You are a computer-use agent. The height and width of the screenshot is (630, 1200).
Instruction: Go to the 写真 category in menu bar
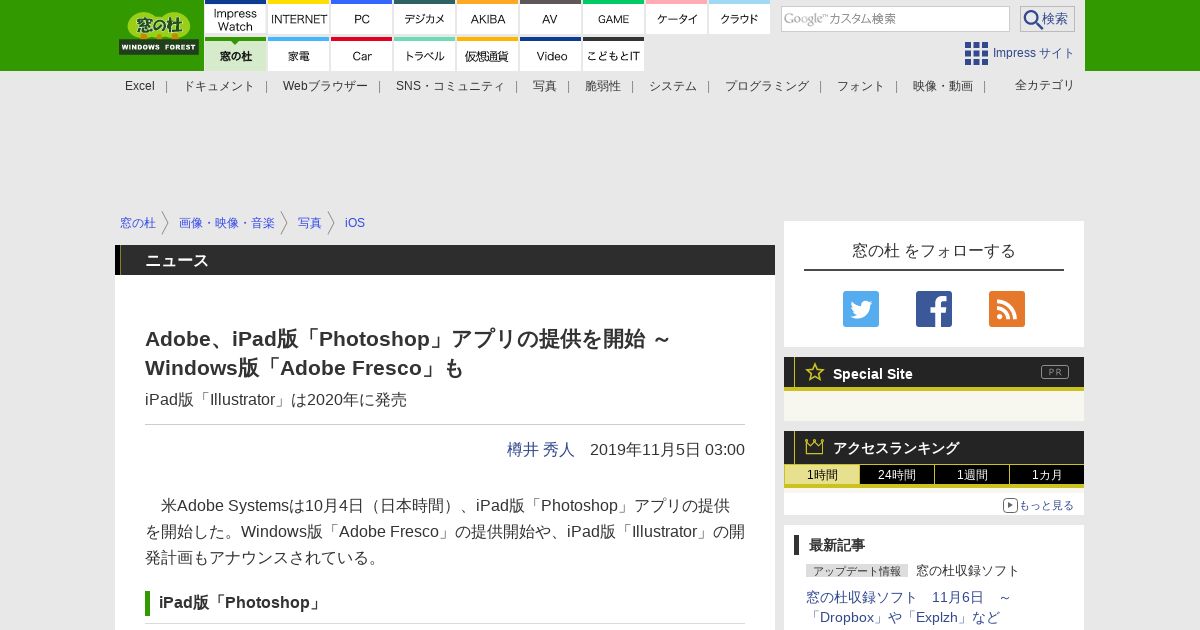545,86
